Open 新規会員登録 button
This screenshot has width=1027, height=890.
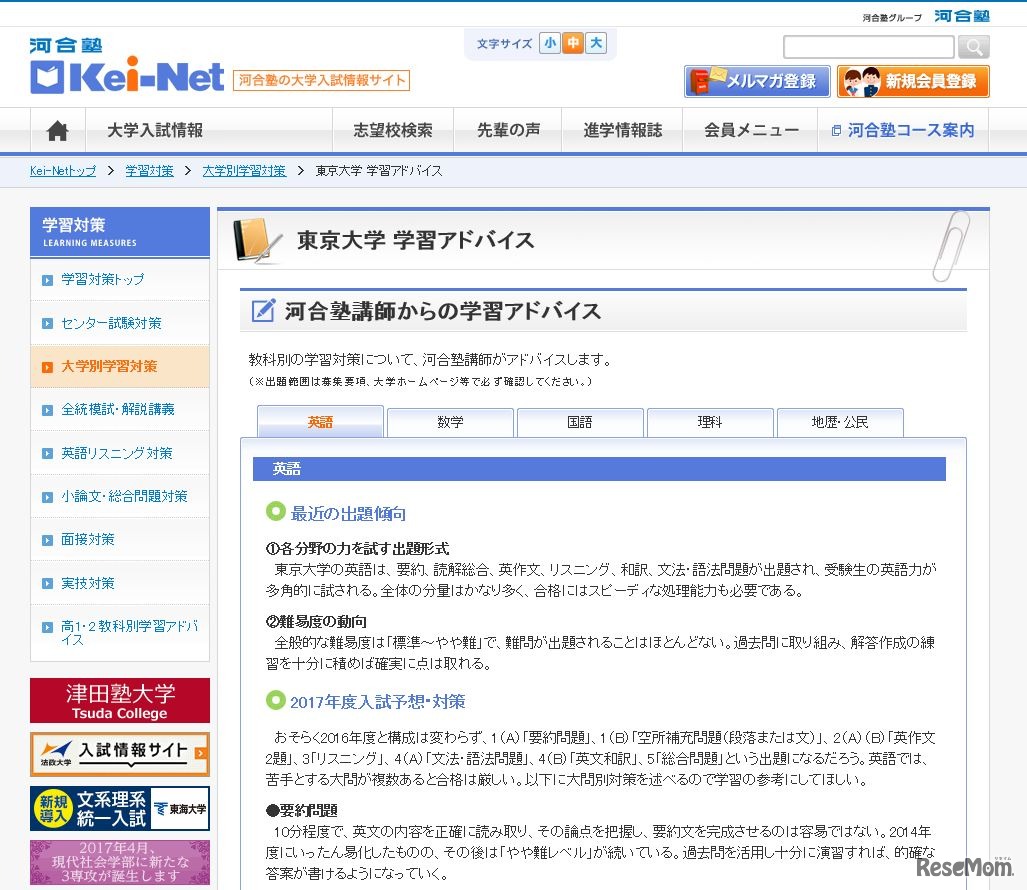coord(913,81)
